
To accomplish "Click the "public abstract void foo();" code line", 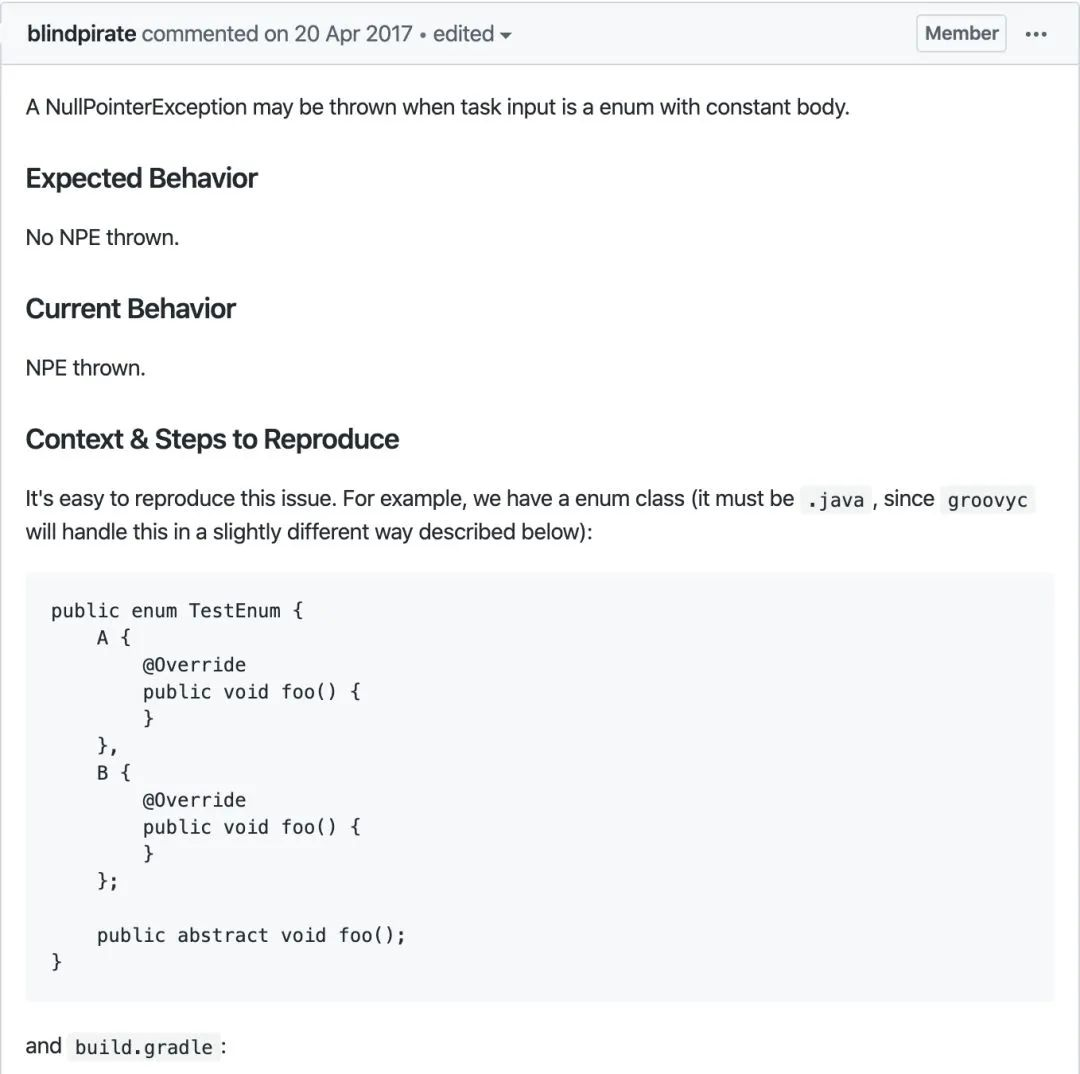I will click(x=251, y=936).
